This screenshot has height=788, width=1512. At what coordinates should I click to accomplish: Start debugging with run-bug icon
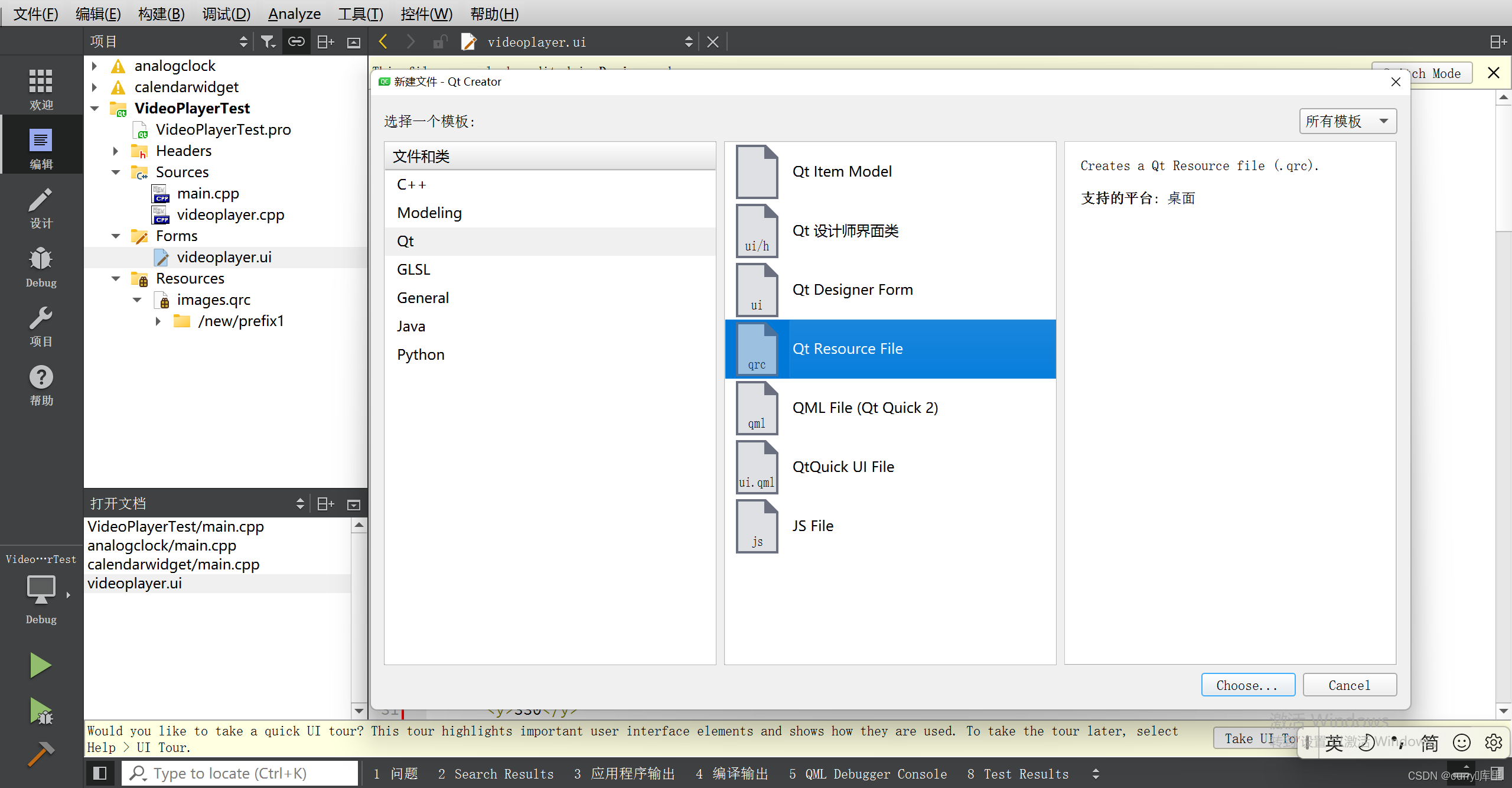pos(41,711)
